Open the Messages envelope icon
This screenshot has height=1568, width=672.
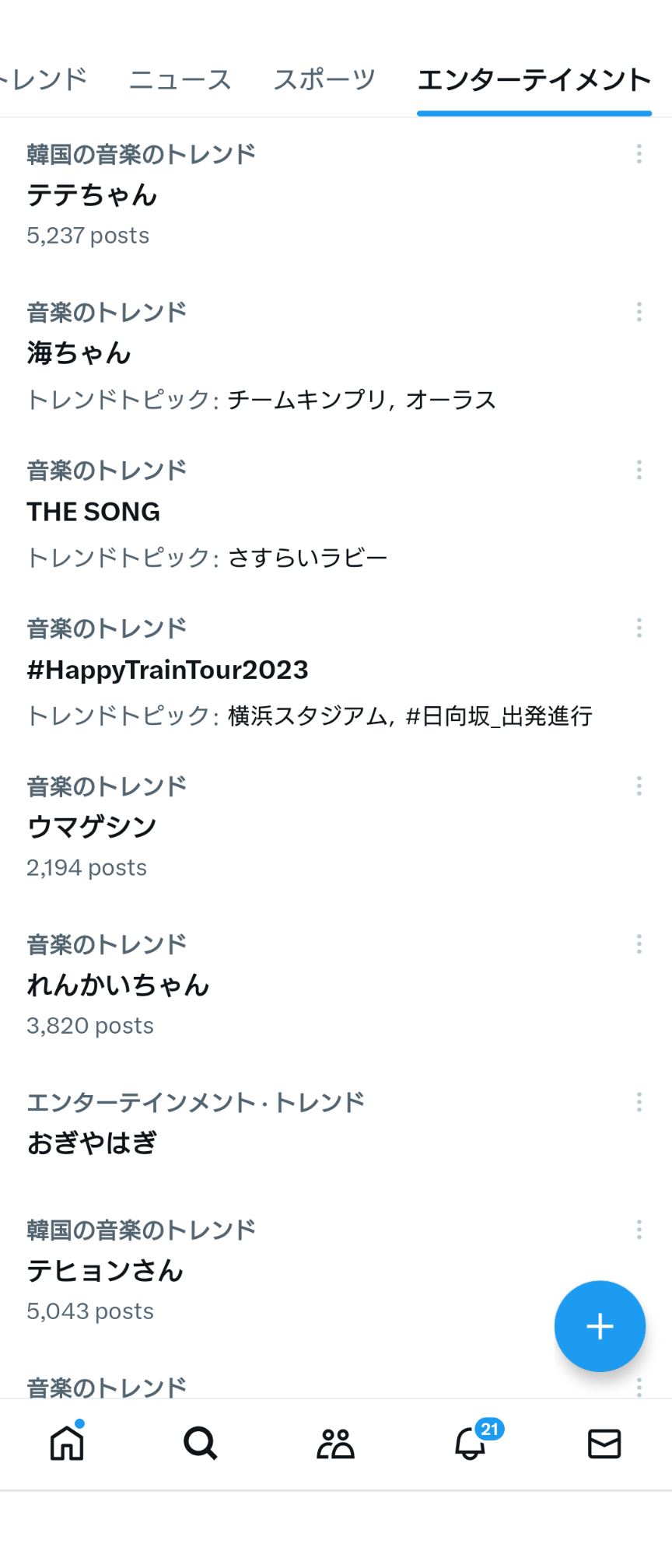click(x=604, y=1444)
